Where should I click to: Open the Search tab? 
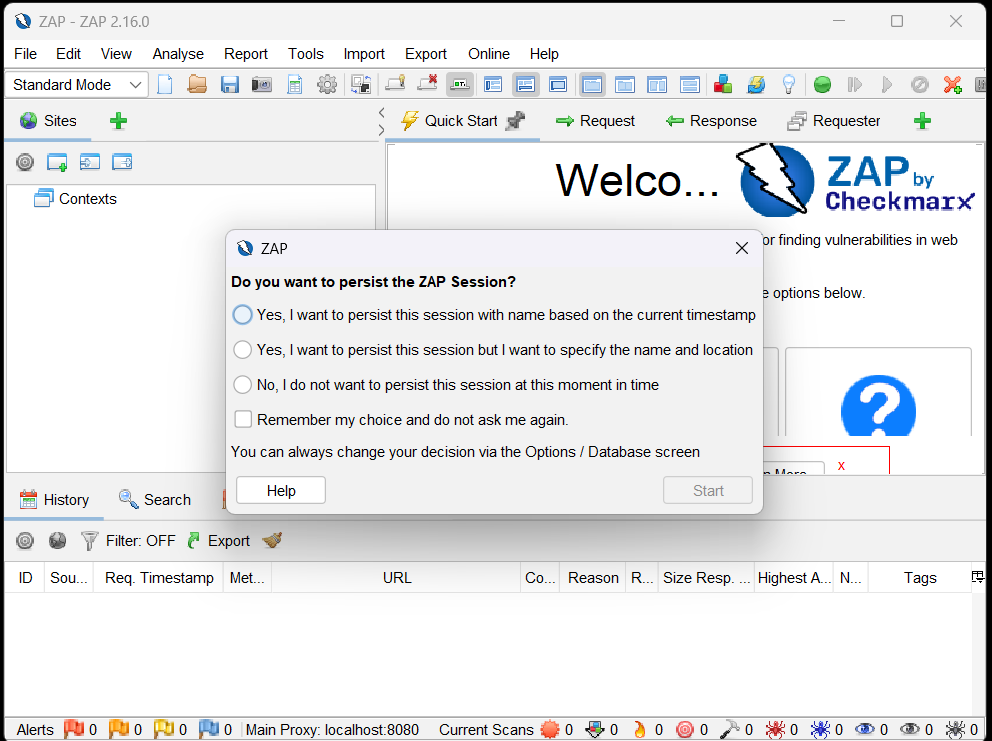pyautogui.click(x=155, y=499)
